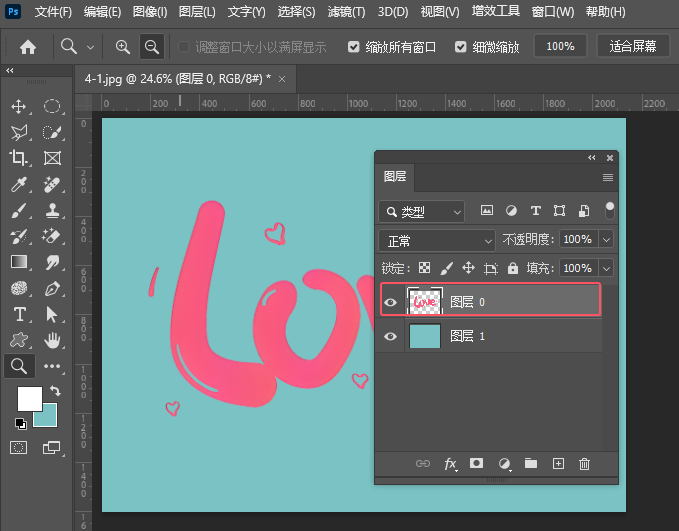
Task: Select the Quick Selection tool
Action: point(52,133)
